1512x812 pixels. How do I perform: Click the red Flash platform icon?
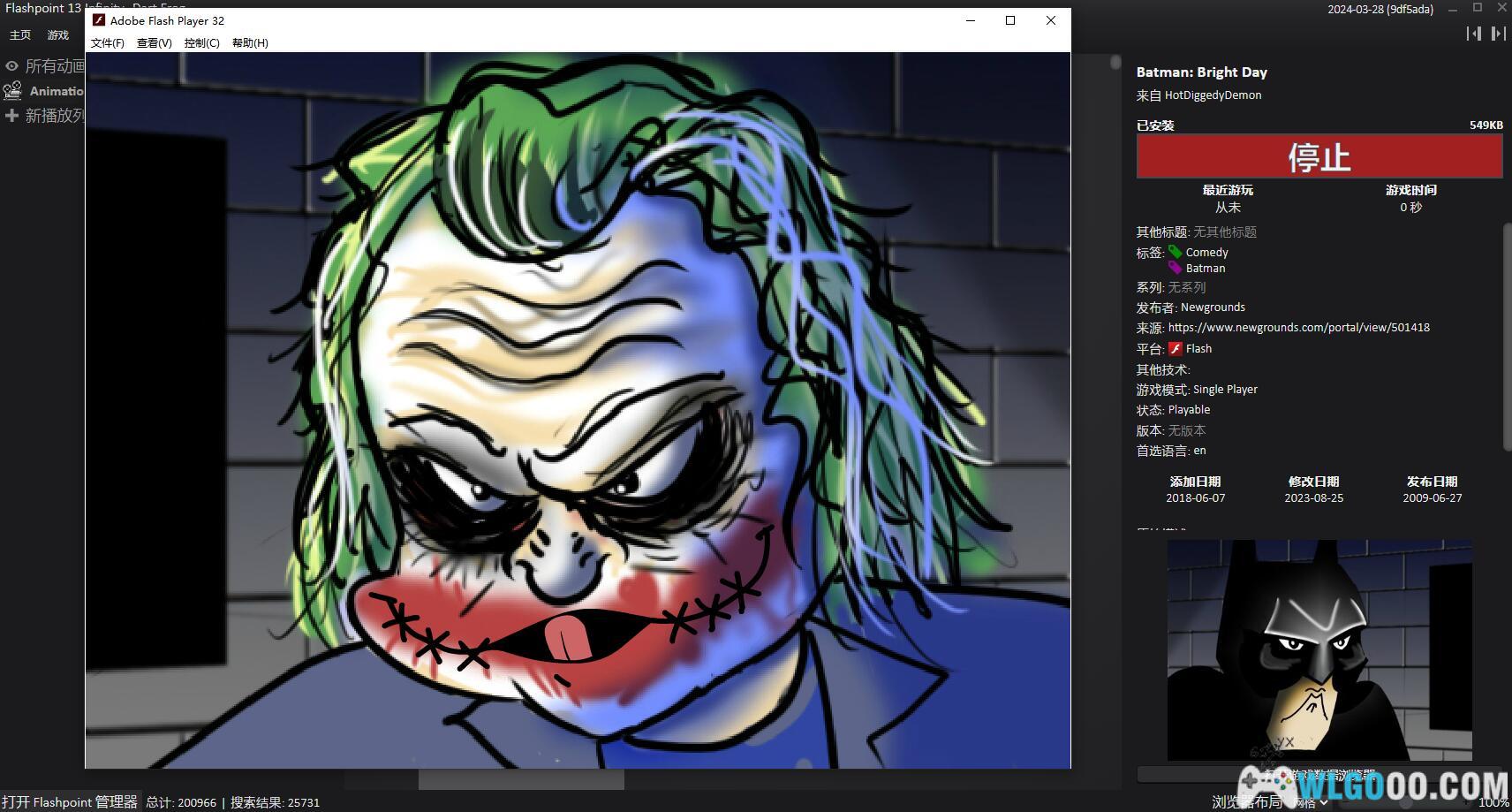[1176, 349]
